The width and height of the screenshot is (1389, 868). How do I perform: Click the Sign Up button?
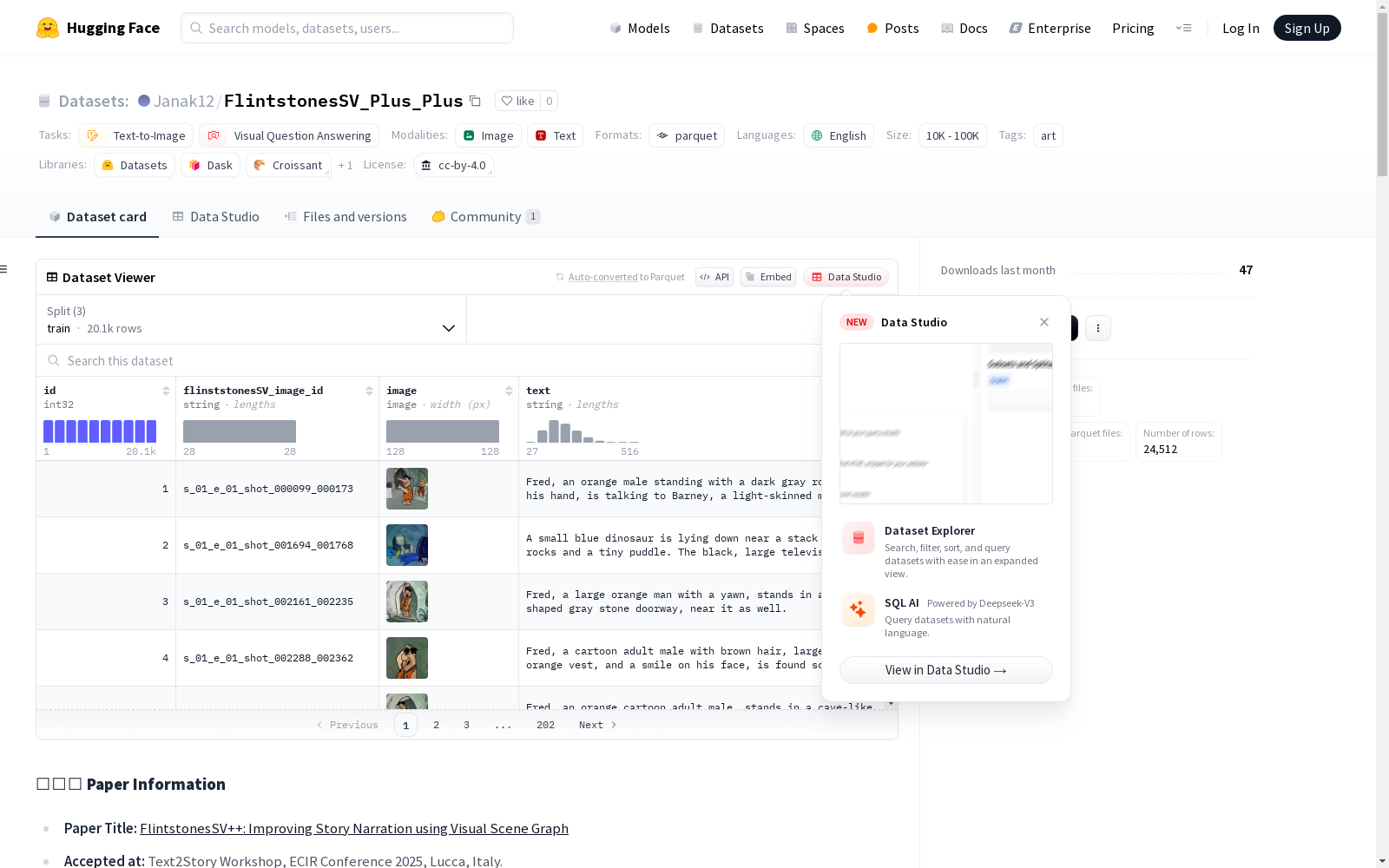pos(1307,28)
